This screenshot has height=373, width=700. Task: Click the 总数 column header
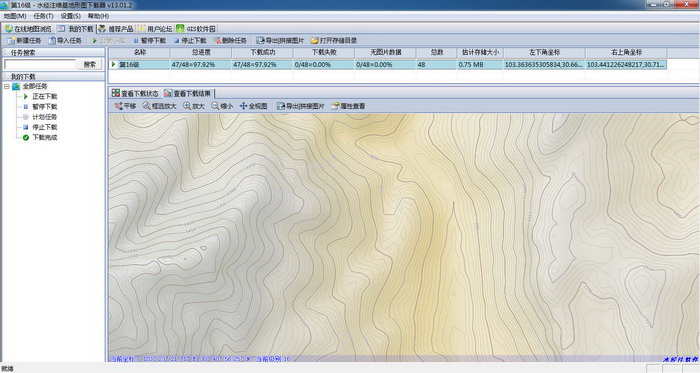(437, 53)
